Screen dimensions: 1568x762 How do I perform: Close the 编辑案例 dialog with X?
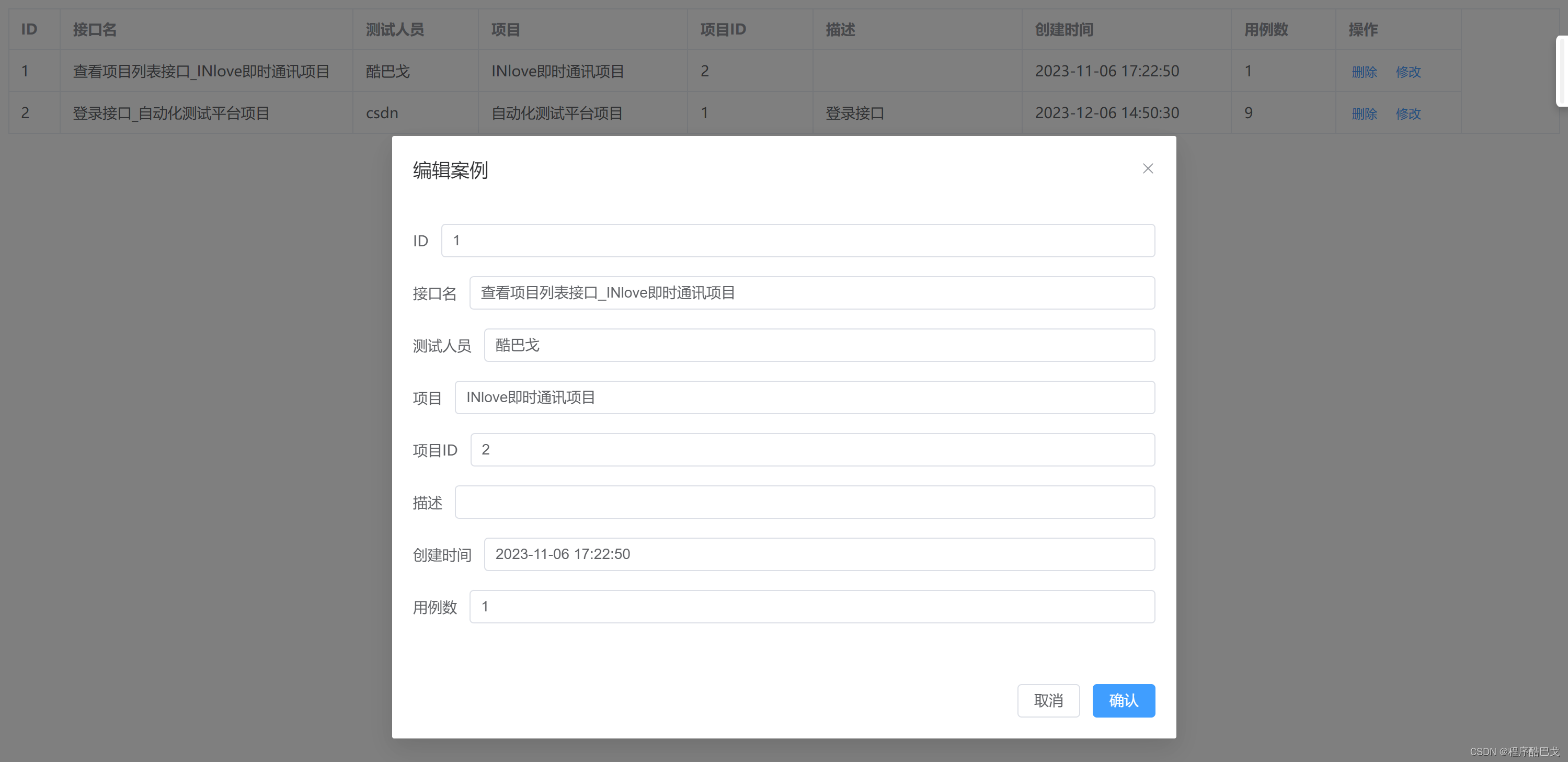point(1148,169)
